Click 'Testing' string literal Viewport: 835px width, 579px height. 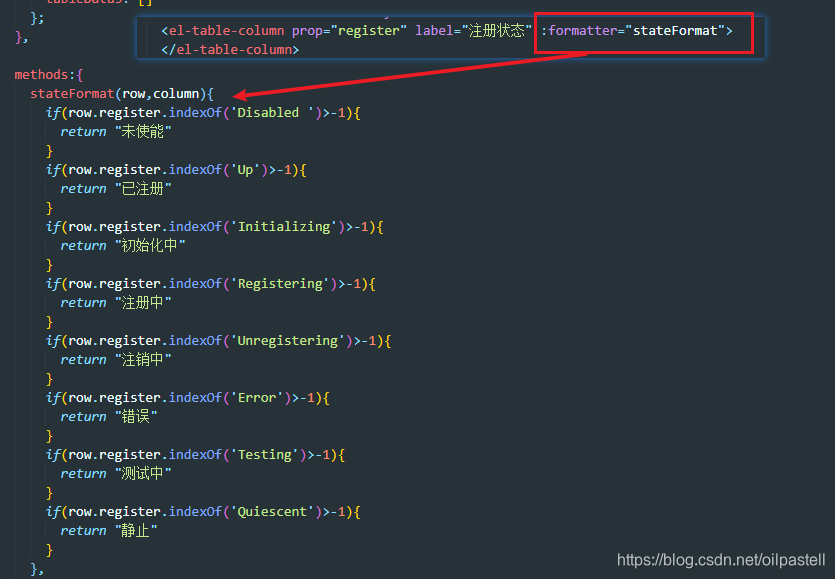[264, 455]
